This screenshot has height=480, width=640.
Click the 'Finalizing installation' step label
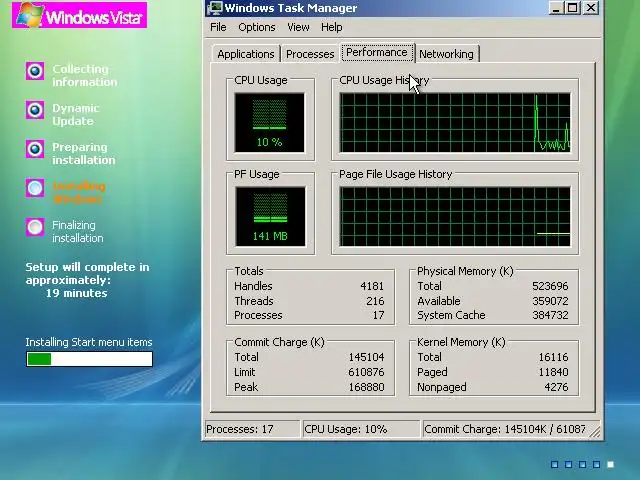[78, 231]
